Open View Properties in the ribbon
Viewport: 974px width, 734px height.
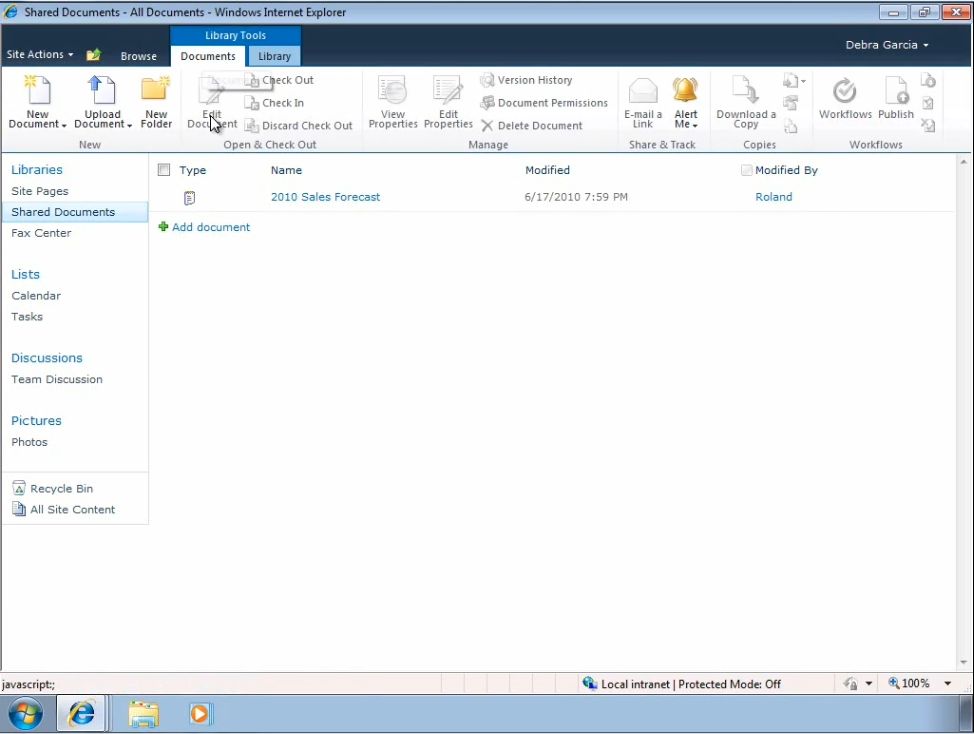point(392,91)
